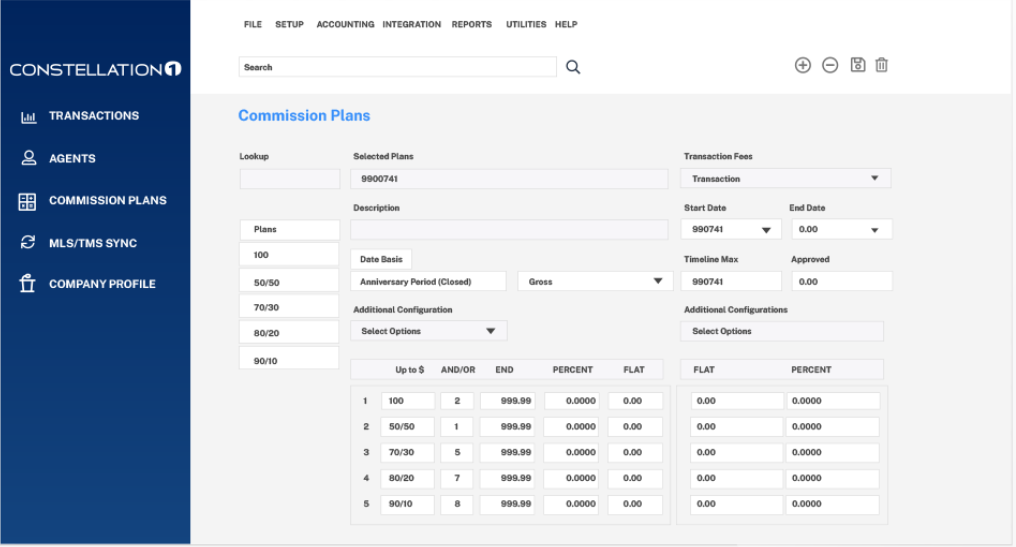Click row 4 AND/OR cell showing 7
The width and height of the screenshot is (1016, 547).
pos(457,478)
